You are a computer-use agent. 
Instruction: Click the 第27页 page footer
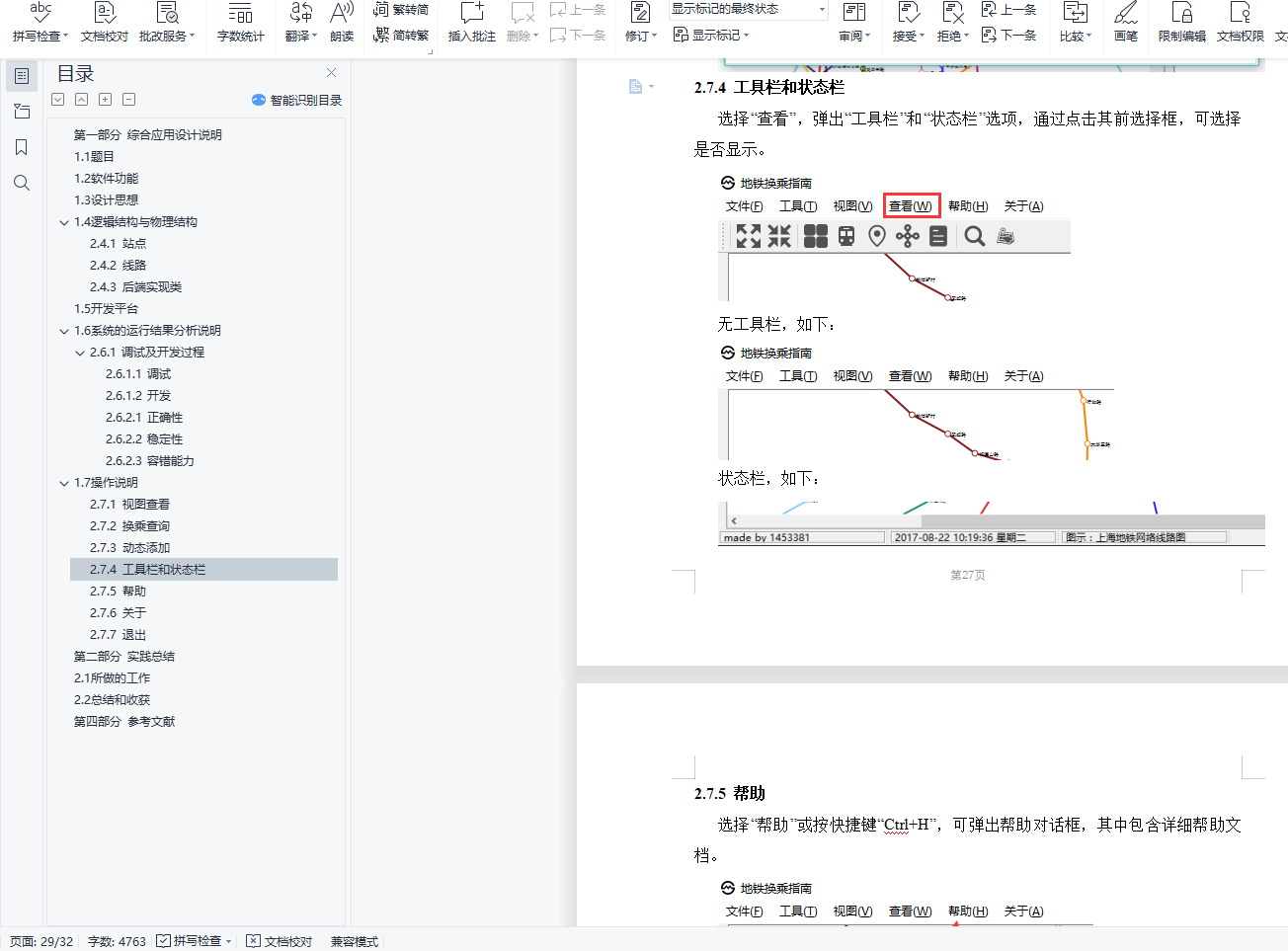pyautogui.click(x=968, y=575)
